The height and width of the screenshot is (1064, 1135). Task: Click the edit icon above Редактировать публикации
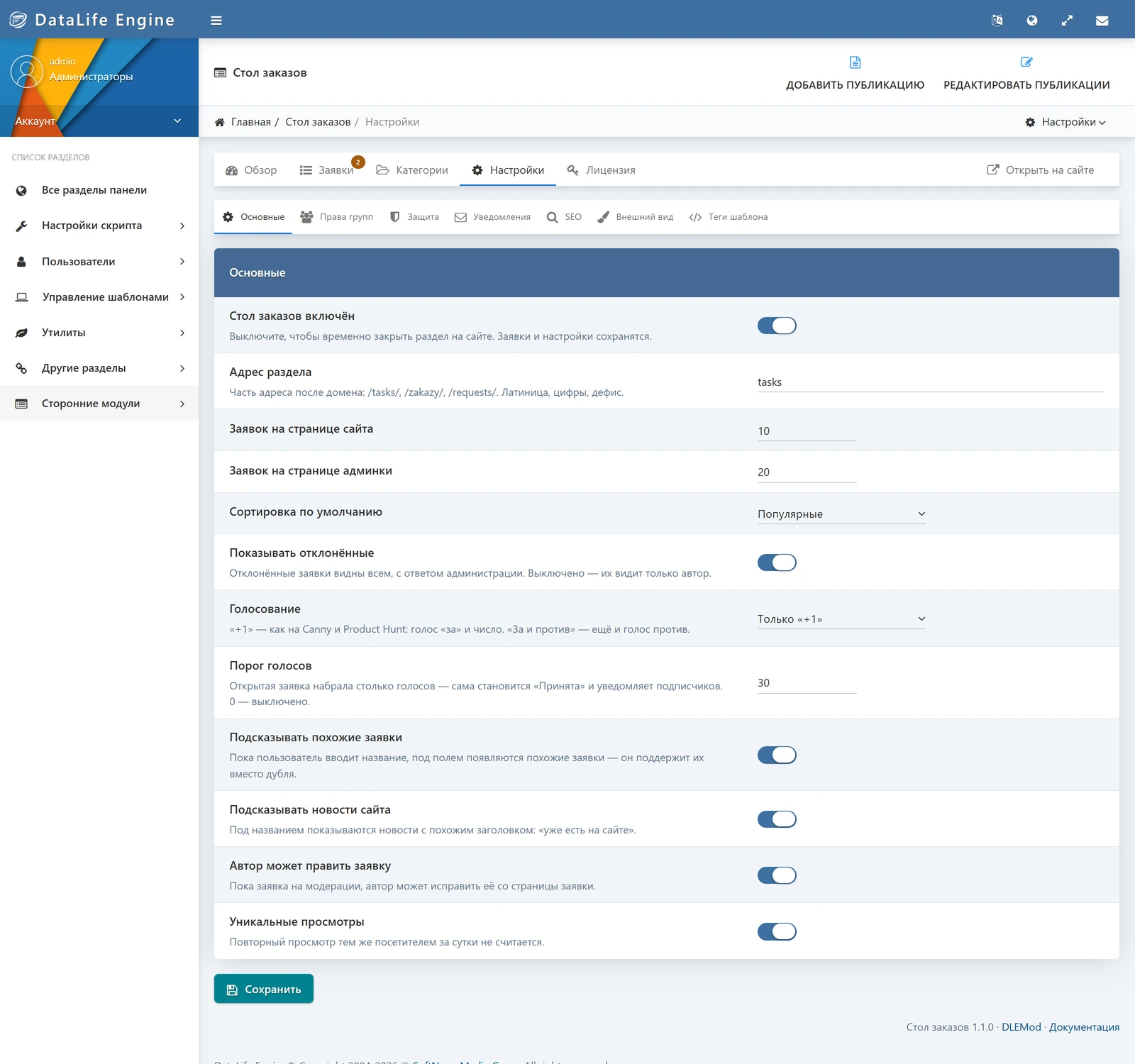tap(1026, 62)
